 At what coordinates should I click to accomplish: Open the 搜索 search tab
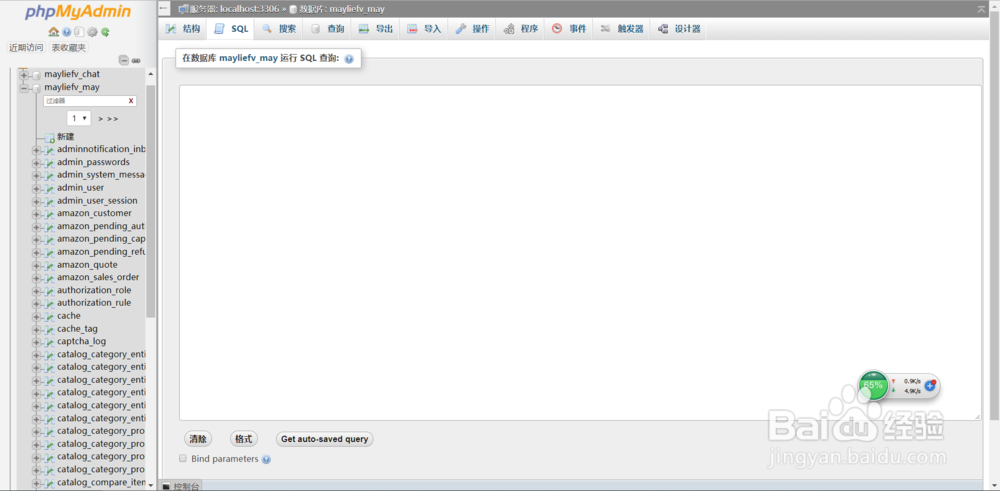(279, 29)
